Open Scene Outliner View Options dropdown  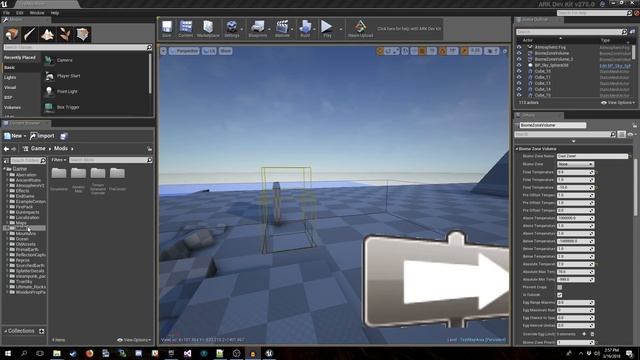coord(619,103)
